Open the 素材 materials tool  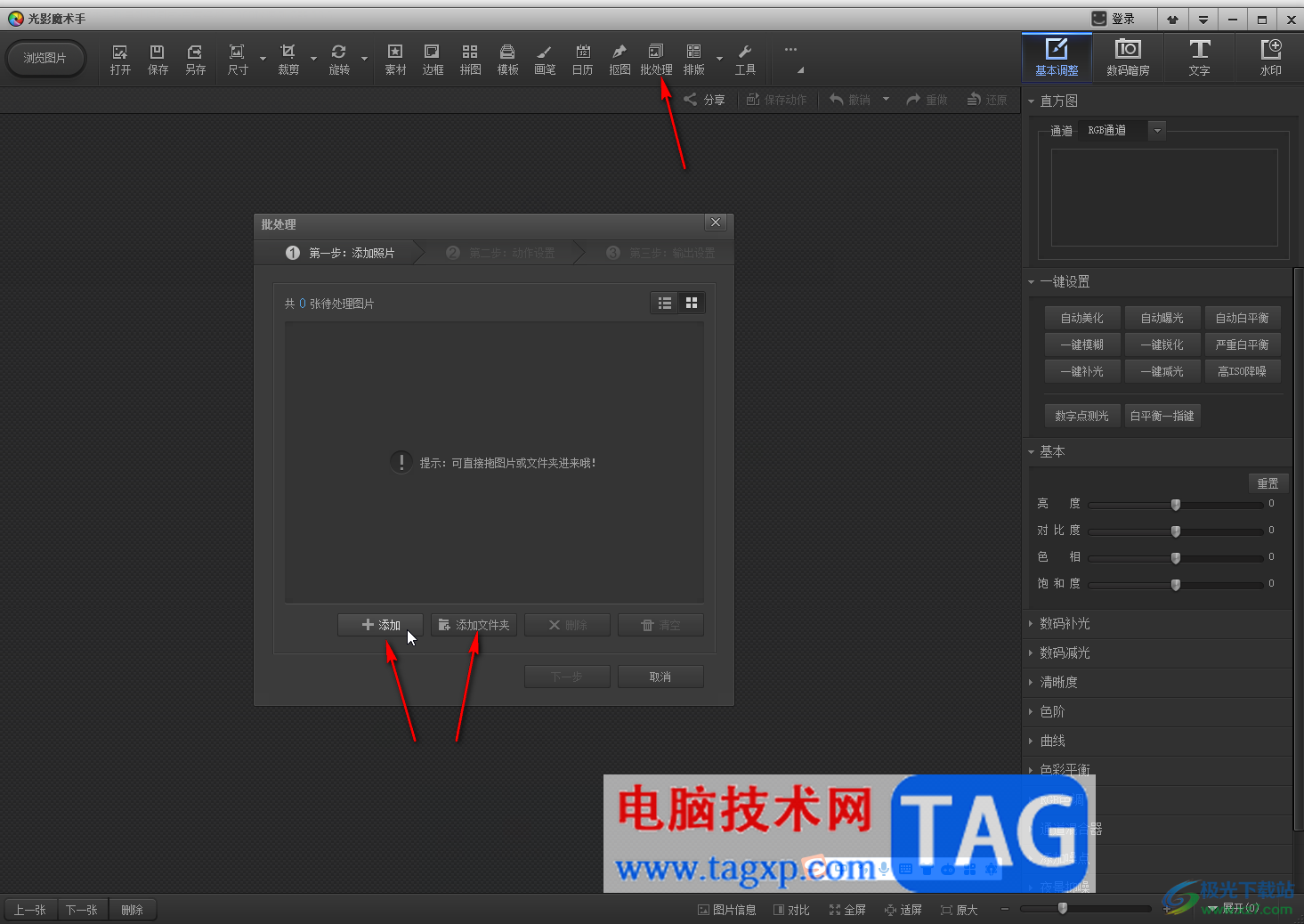[395, 60]
